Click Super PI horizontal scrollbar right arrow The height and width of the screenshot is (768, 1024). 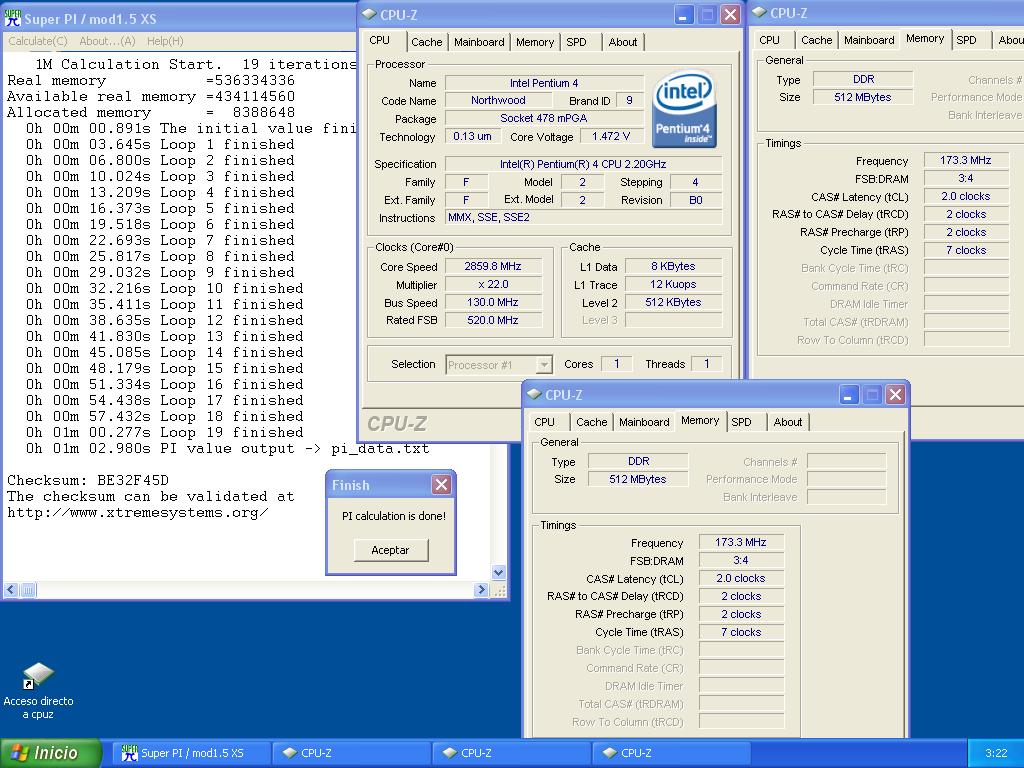click(481, 590)
